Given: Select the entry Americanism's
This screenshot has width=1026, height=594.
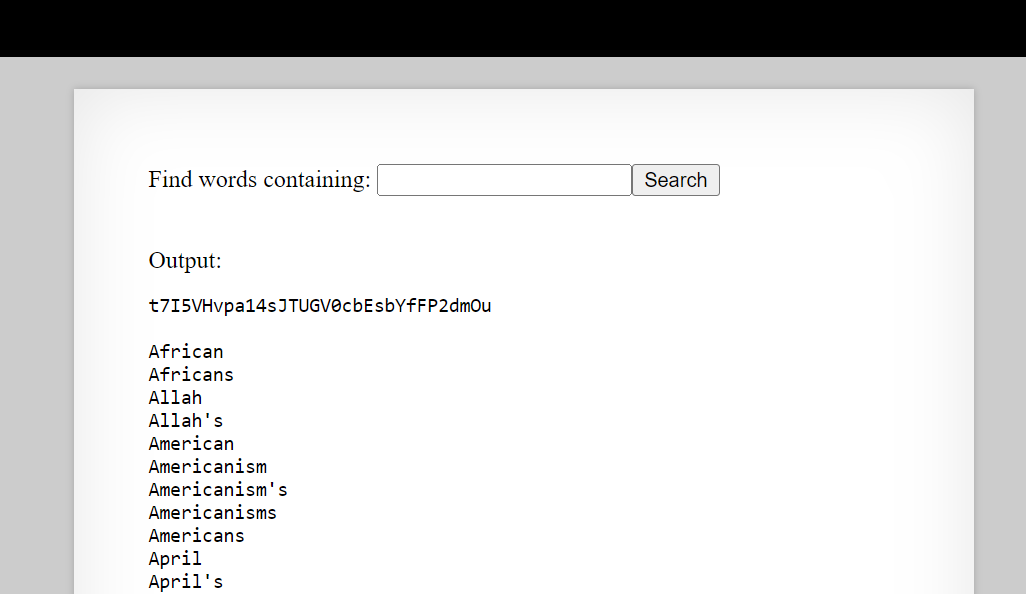Looking at the screenshot, I should (x=217, y=489).
